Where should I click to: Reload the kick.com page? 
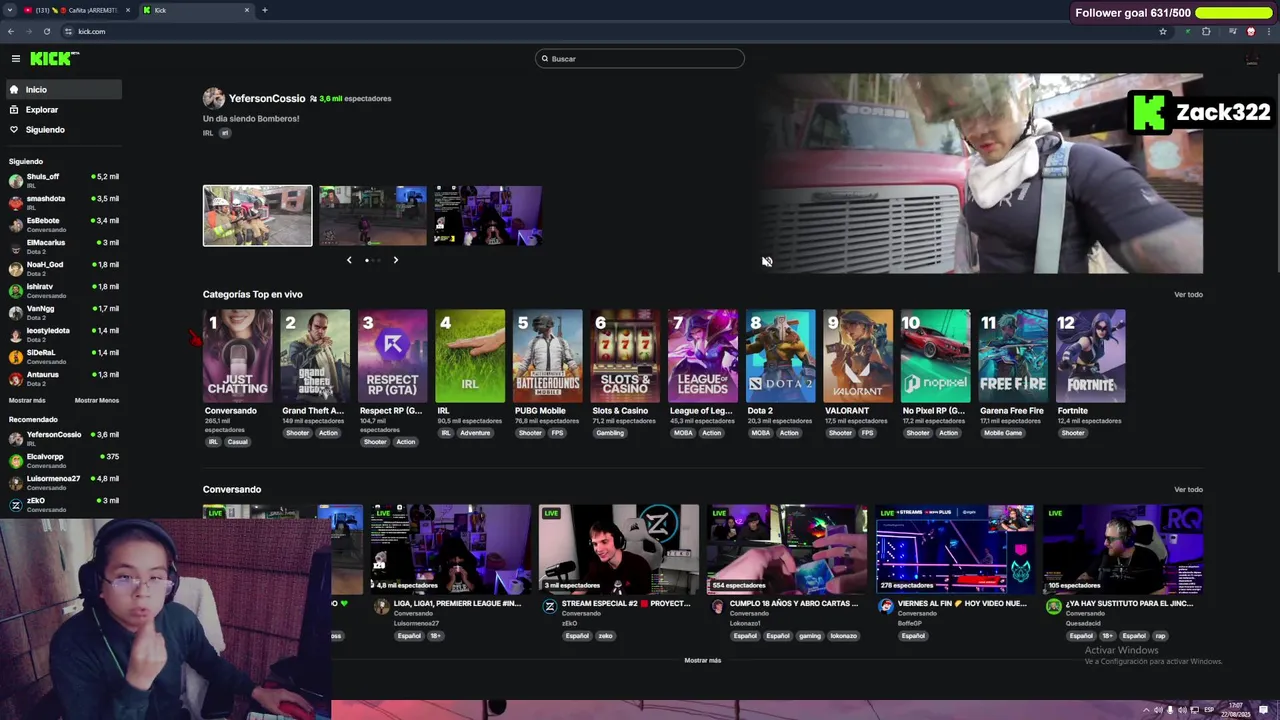pos(47,31)
